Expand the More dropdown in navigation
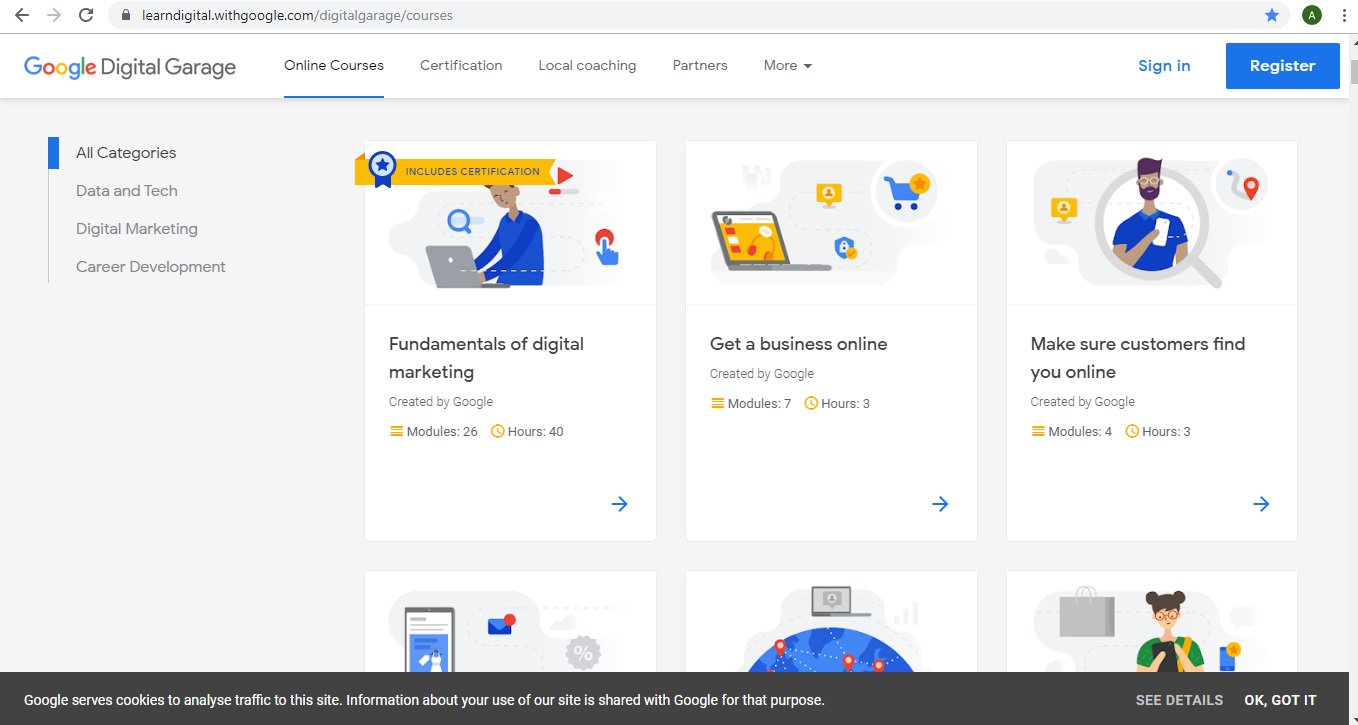The height and width of the screenshot is (725, 1358). tap(788, 66)
